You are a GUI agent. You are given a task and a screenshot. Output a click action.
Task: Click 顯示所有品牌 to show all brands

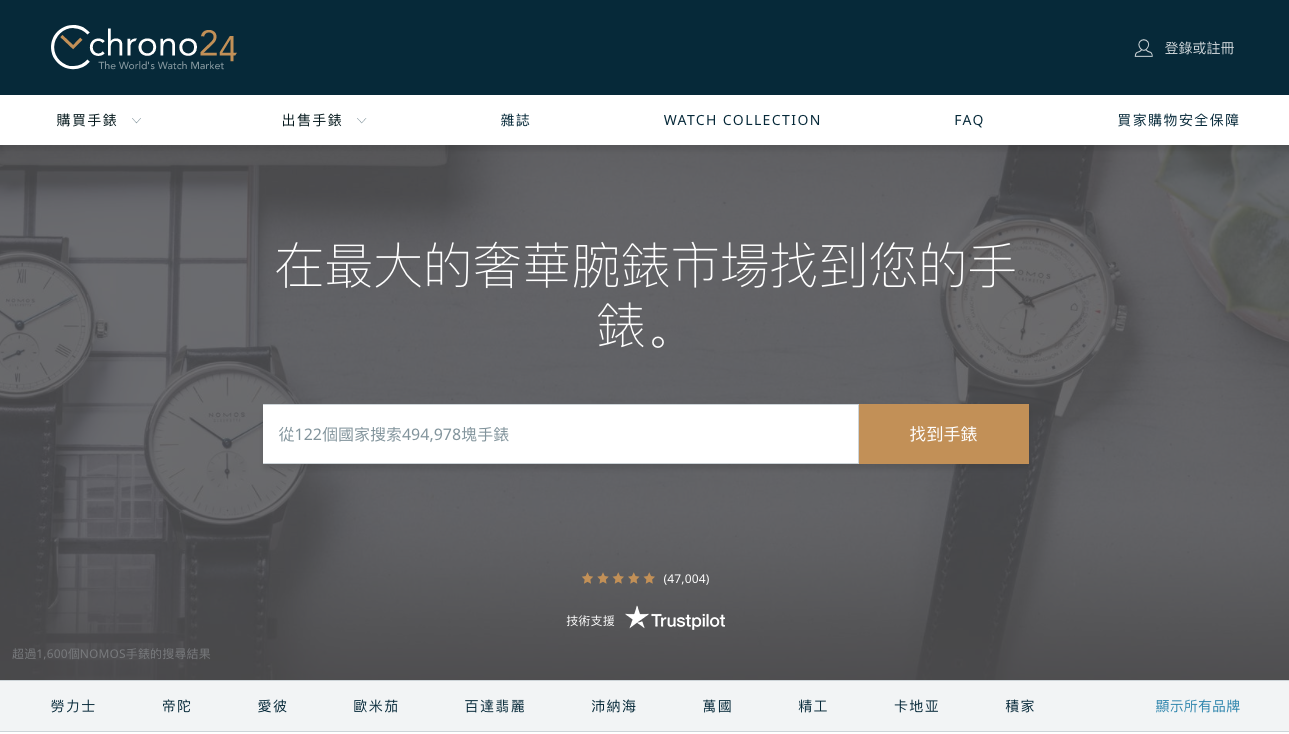tap(1198, 706)
